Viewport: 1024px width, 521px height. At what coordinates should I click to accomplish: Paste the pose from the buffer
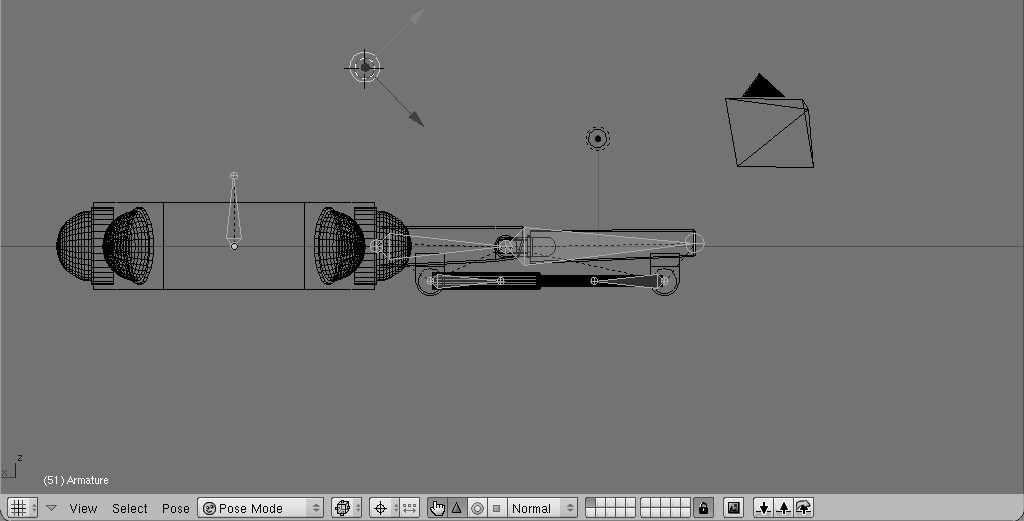(784, 508)
